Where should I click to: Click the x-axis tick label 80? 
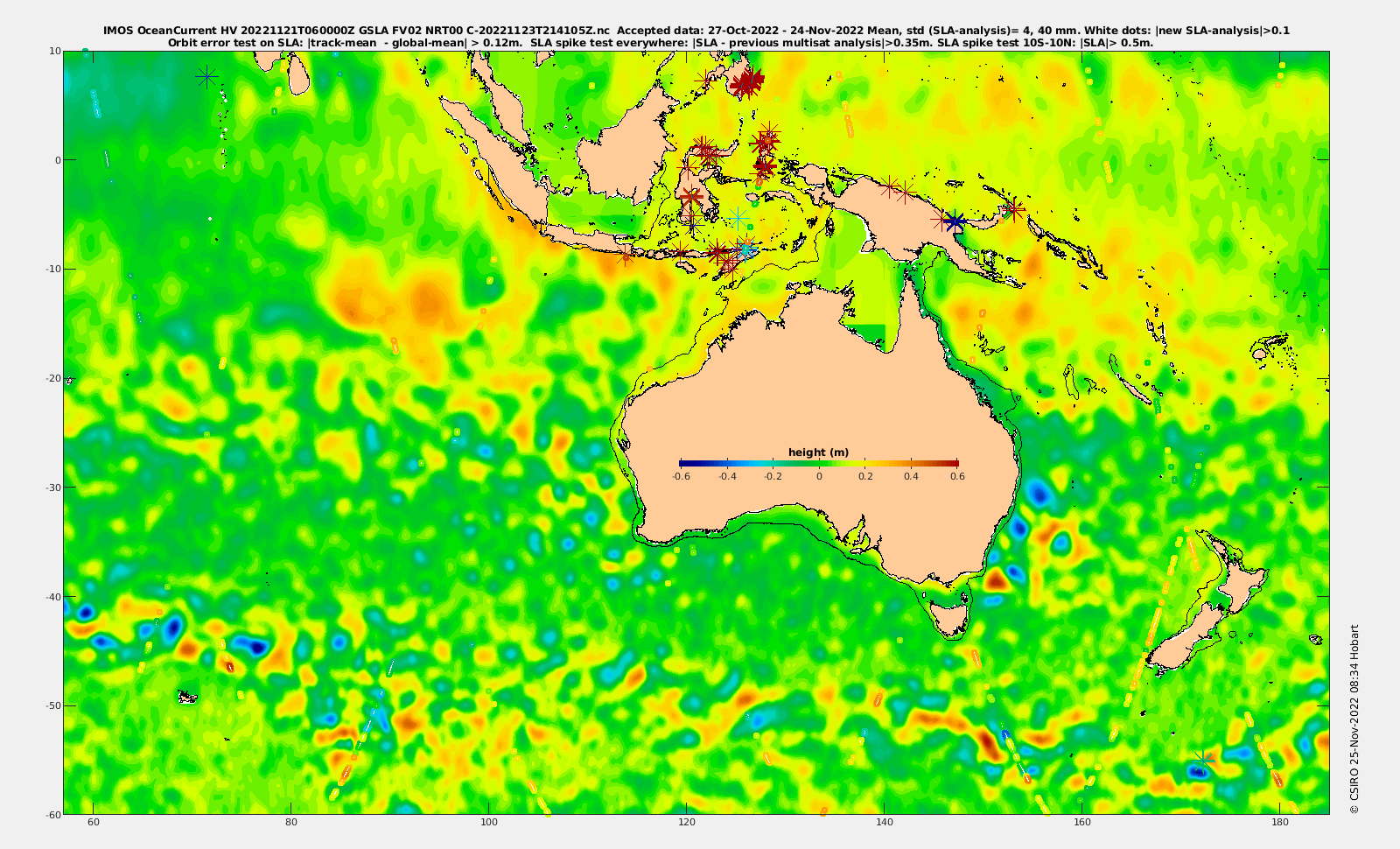pyautogui.click(x=291, y=823)
